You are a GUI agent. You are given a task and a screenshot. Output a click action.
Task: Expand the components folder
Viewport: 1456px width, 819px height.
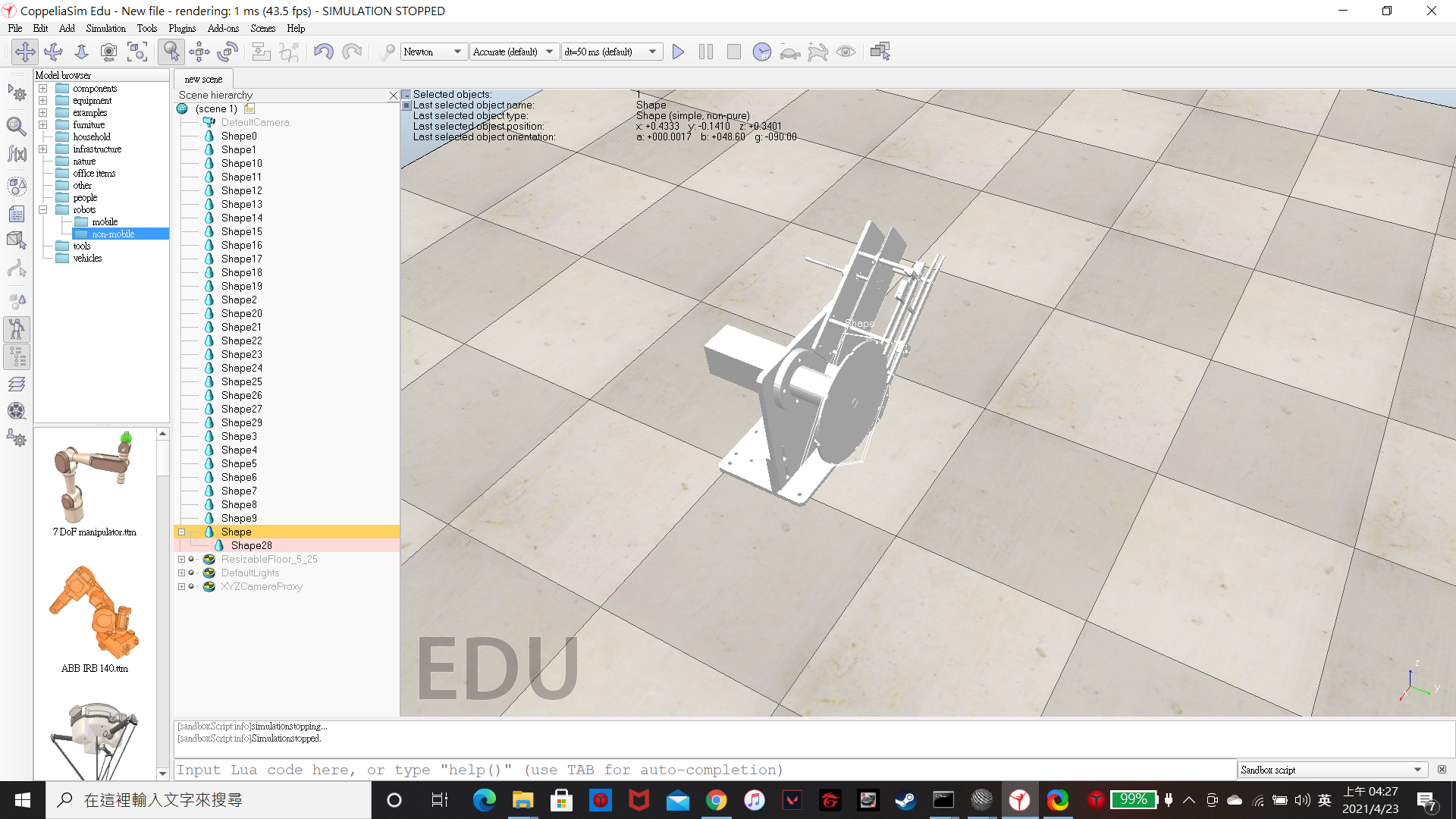point(43,89)
